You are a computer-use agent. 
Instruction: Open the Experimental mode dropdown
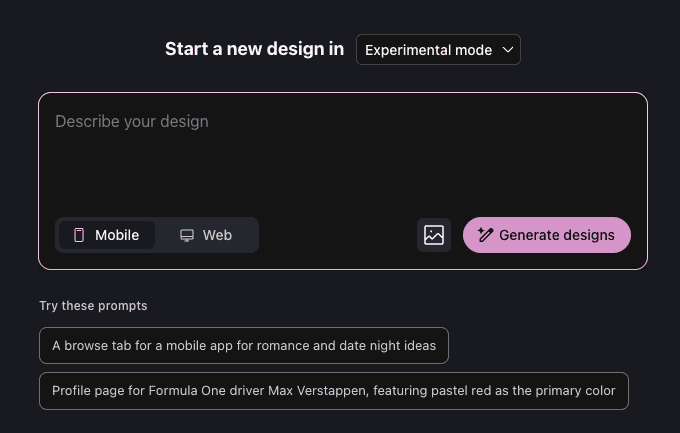tap(438, 49)
